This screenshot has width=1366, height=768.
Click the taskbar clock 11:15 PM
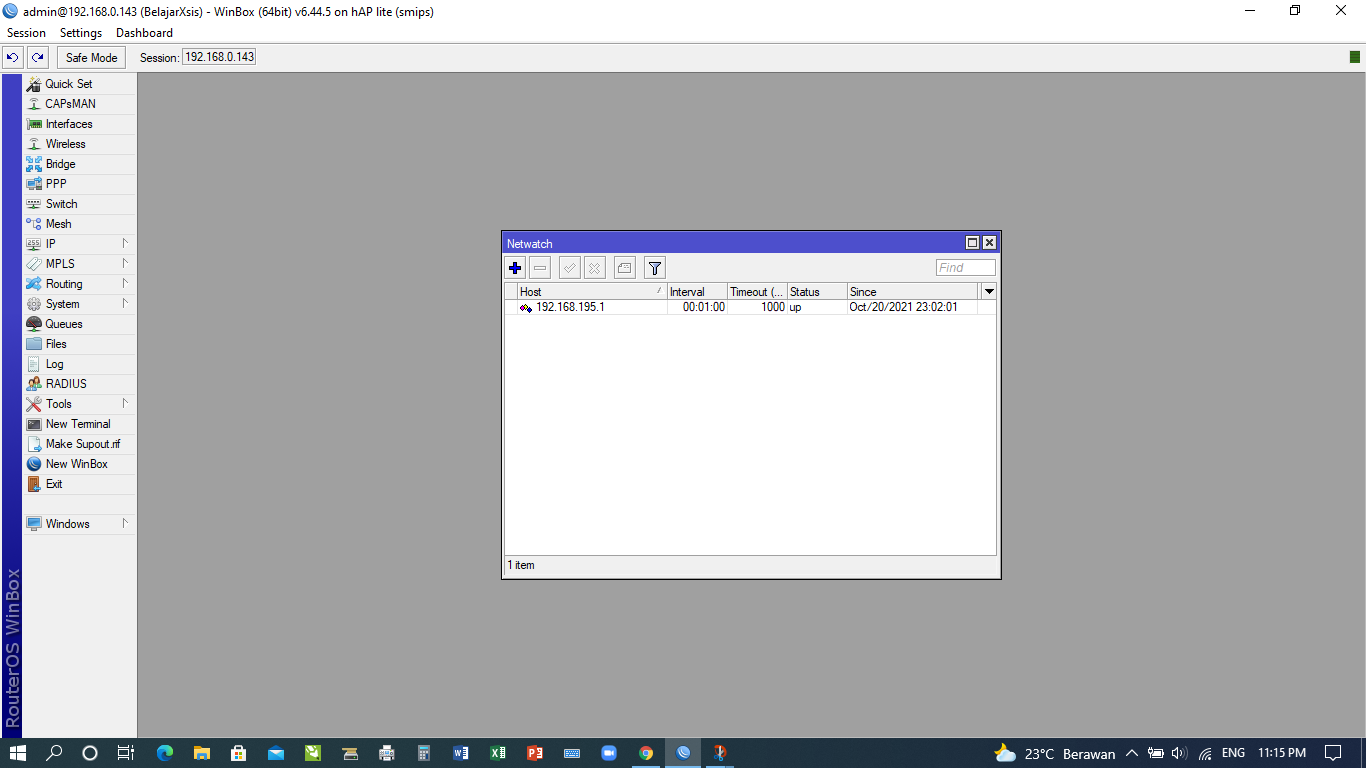(1282, 753)
